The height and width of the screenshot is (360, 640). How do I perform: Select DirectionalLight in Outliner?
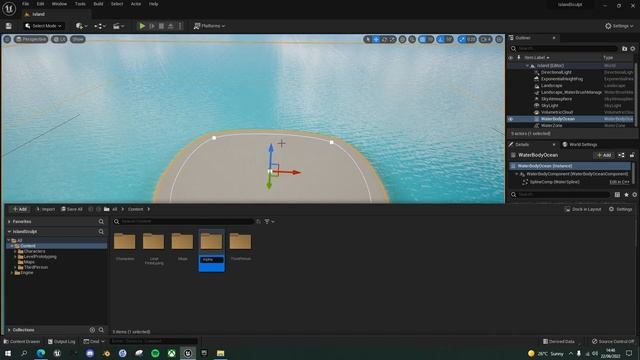click(556, 72)
